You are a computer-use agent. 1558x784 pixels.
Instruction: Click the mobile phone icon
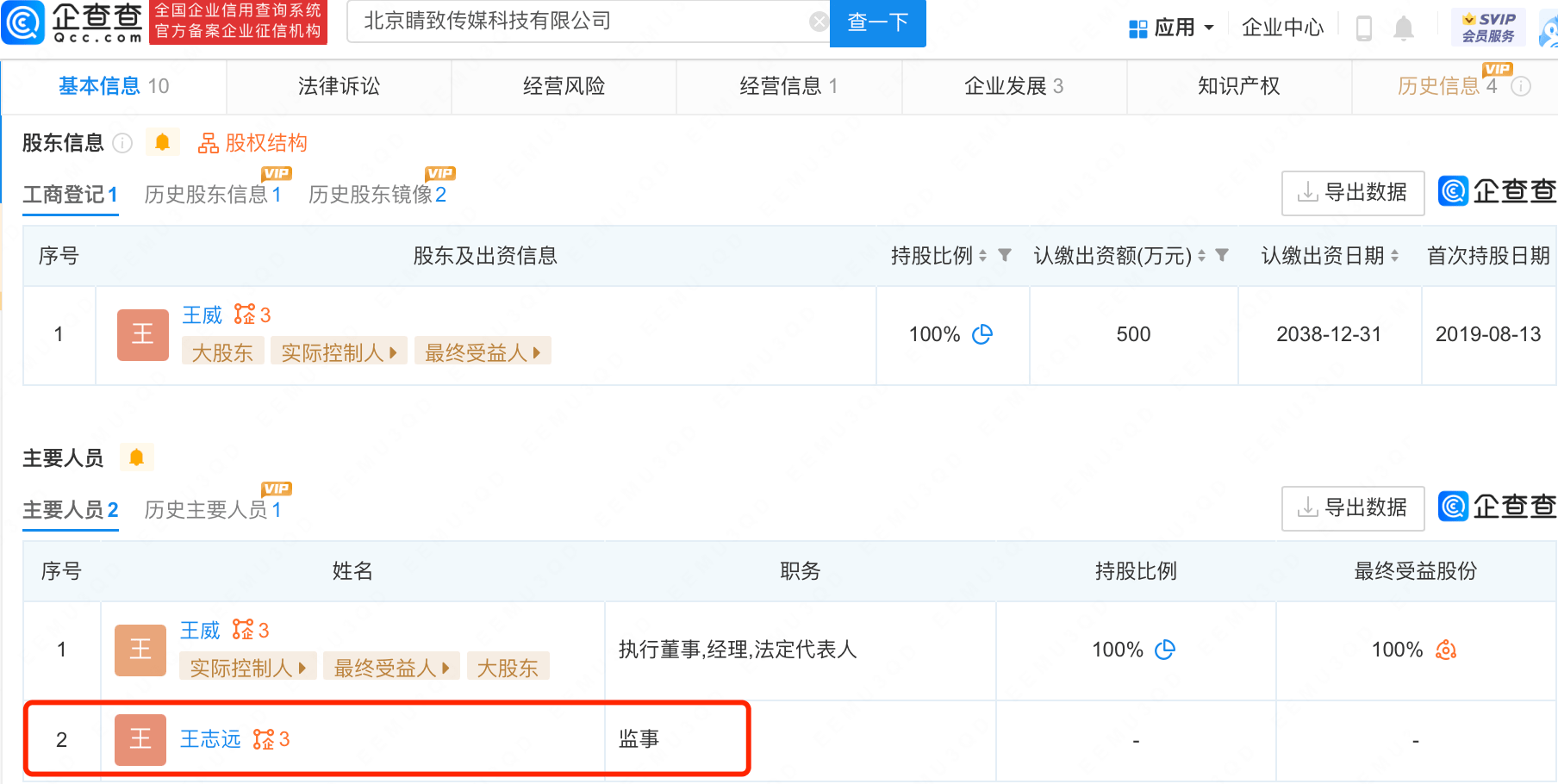tap(1364, 28)
